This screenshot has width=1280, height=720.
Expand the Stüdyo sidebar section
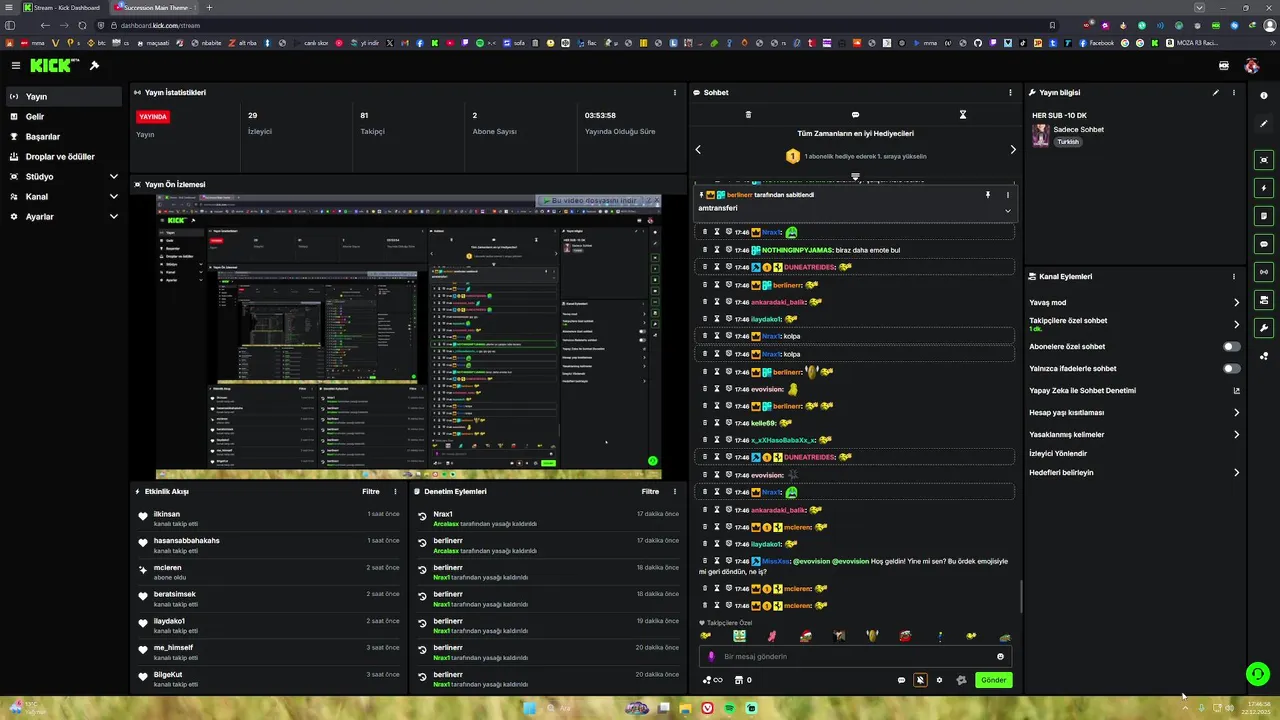point(113,177)
